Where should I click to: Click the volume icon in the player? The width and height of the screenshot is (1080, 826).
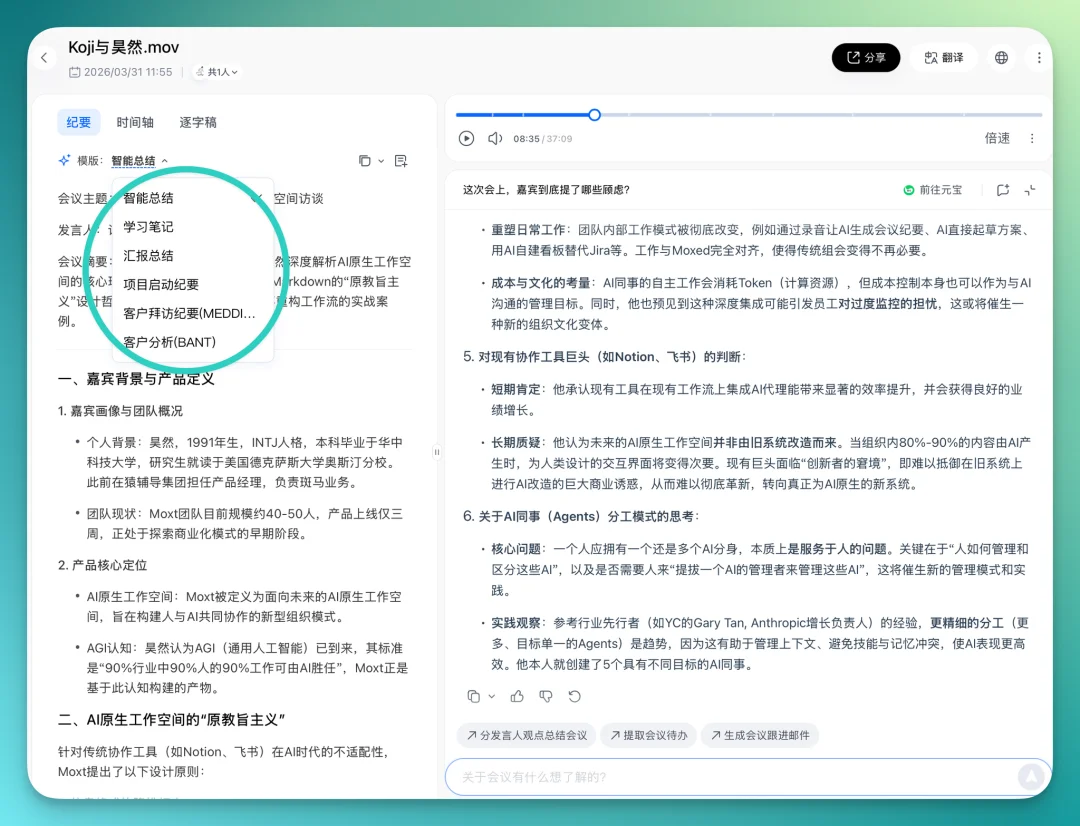[494, 138]
